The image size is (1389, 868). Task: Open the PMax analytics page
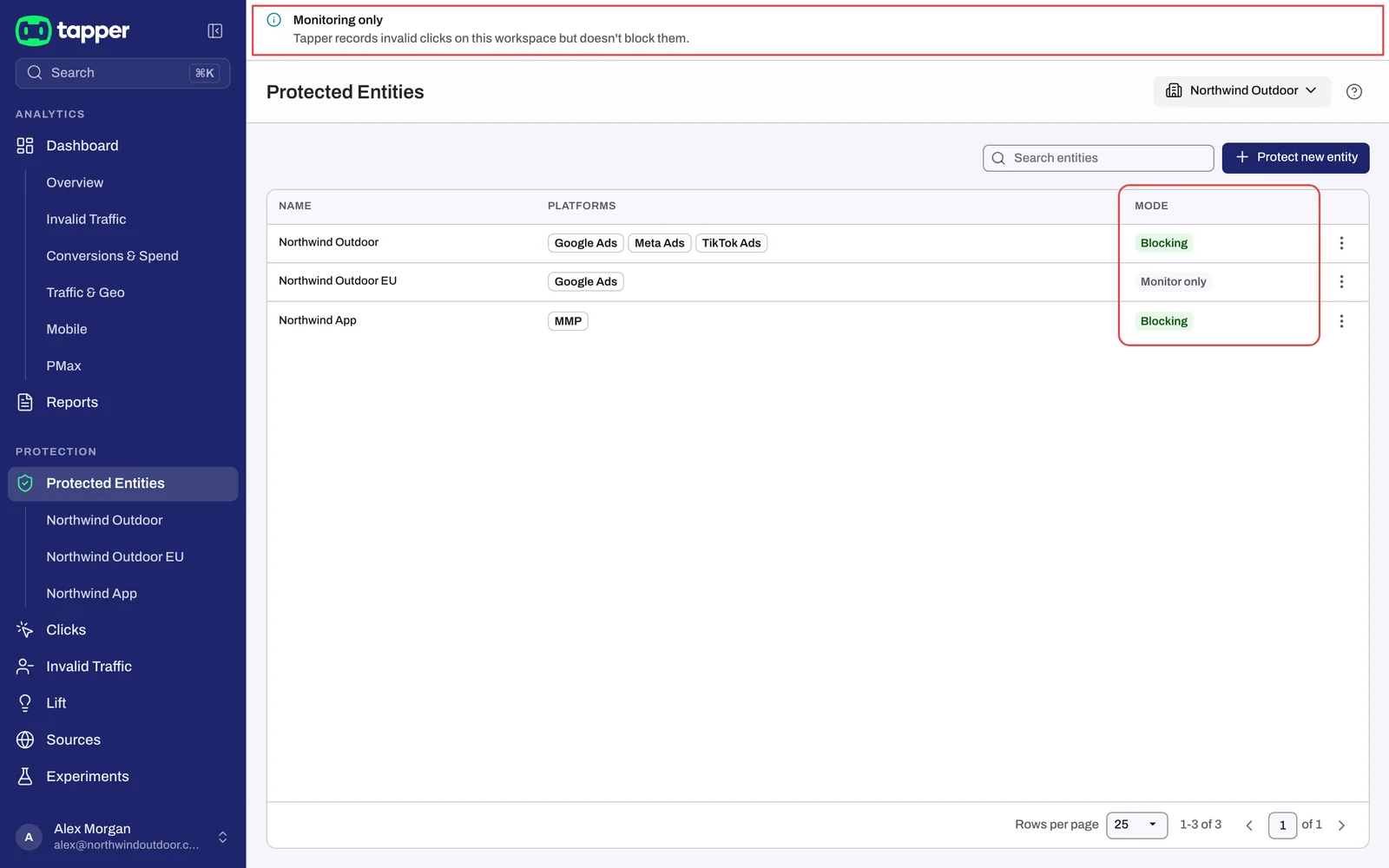click(63, 366)
